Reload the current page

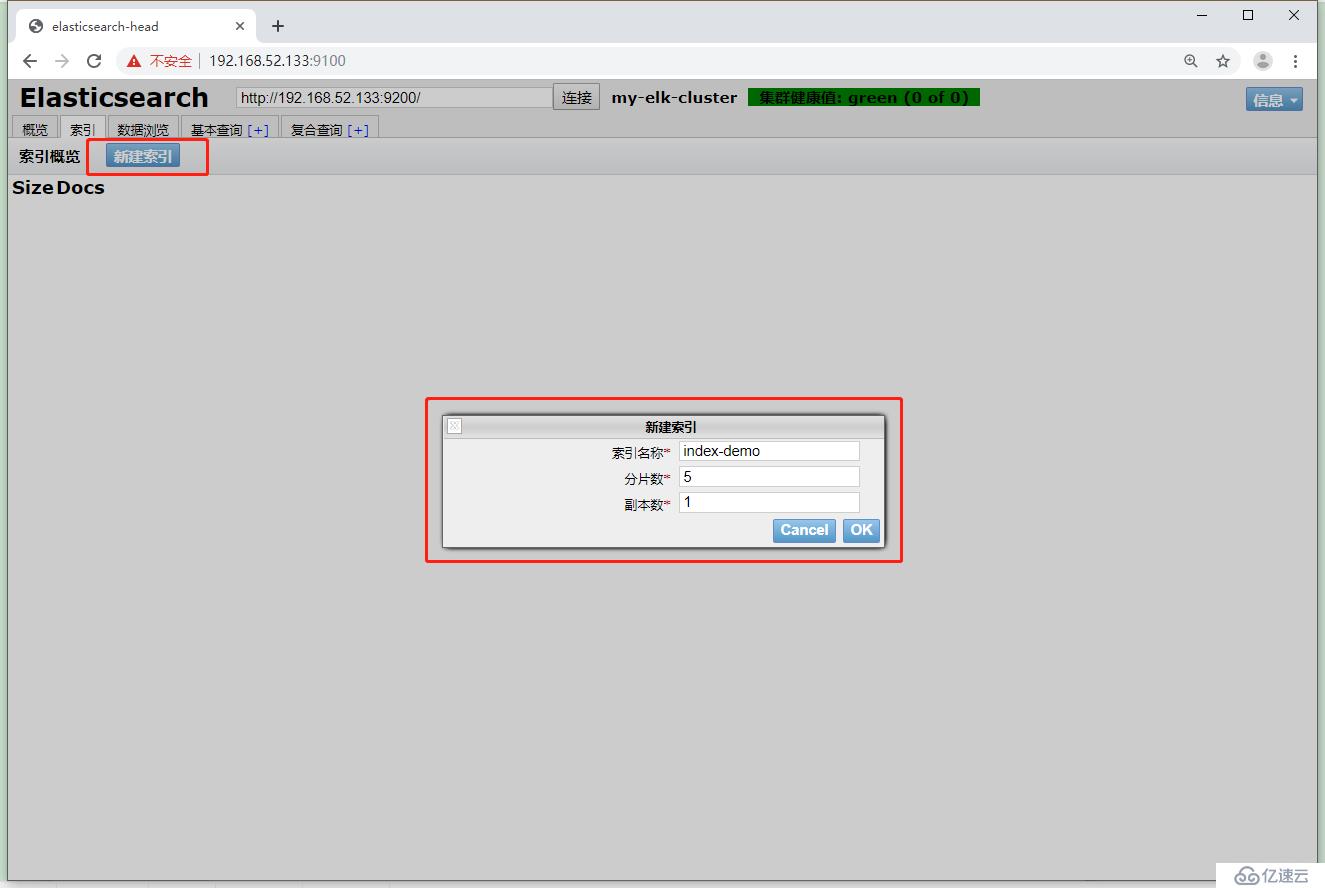click(94, 61)
